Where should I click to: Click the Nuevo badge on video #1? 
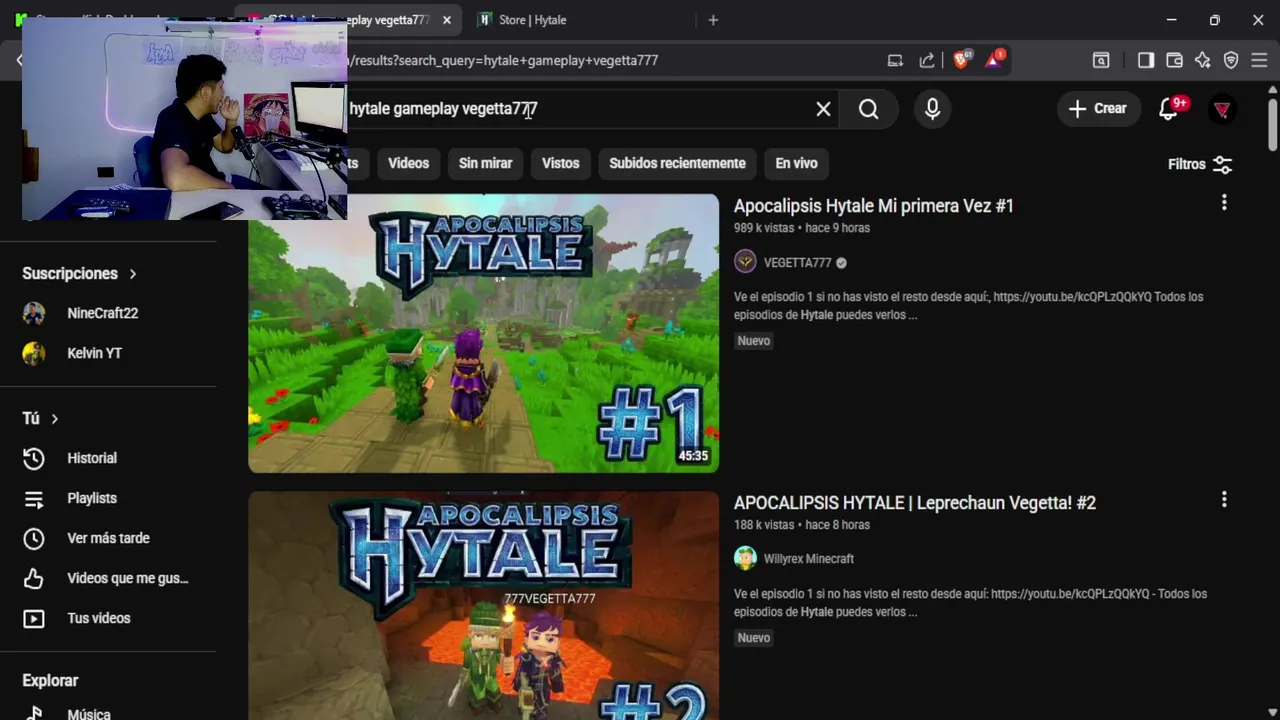pyautogui.click(x=754, y=341)
